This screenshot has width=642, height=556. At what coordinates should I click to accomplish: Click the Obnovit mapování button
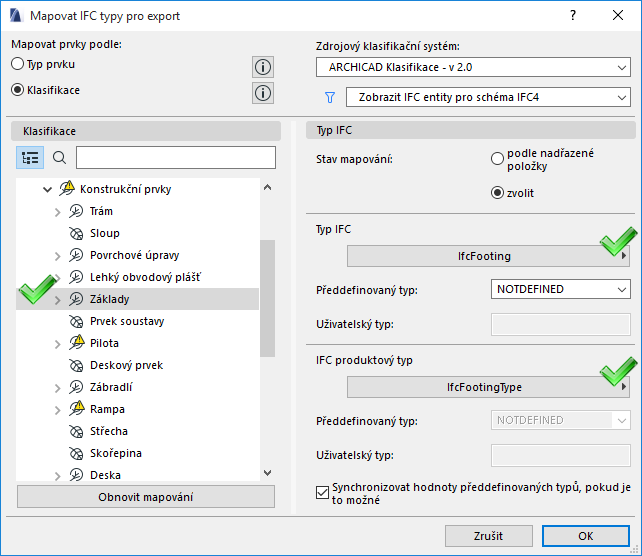point(146,497)
